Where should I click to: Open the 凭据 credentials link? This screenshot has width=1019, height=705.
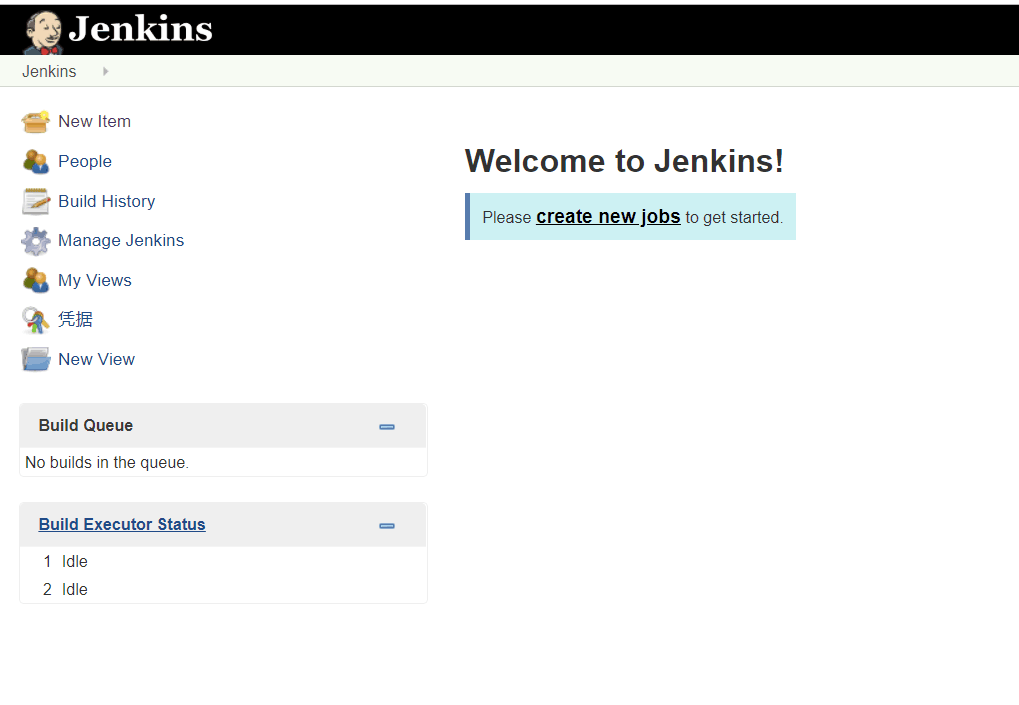point(75,319)
